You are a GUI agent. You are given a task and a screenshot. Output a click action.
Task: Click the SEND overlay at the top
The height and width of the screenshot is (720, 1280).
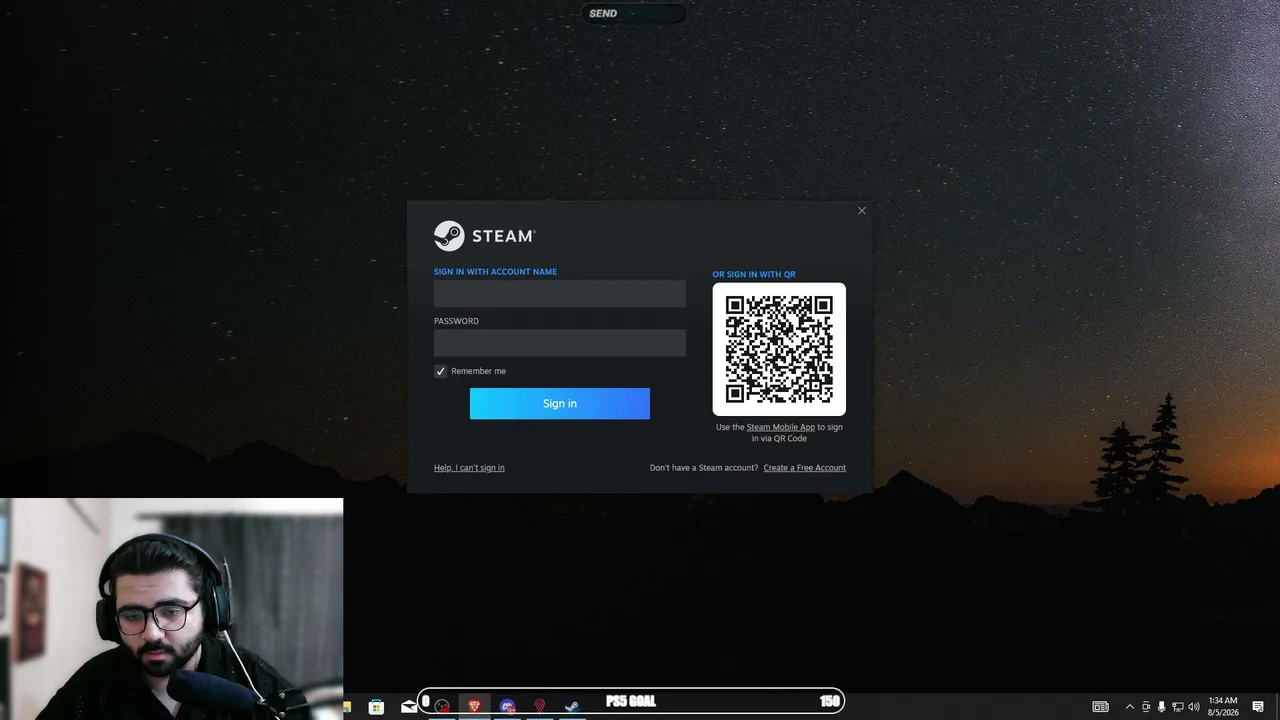[634, 13]
